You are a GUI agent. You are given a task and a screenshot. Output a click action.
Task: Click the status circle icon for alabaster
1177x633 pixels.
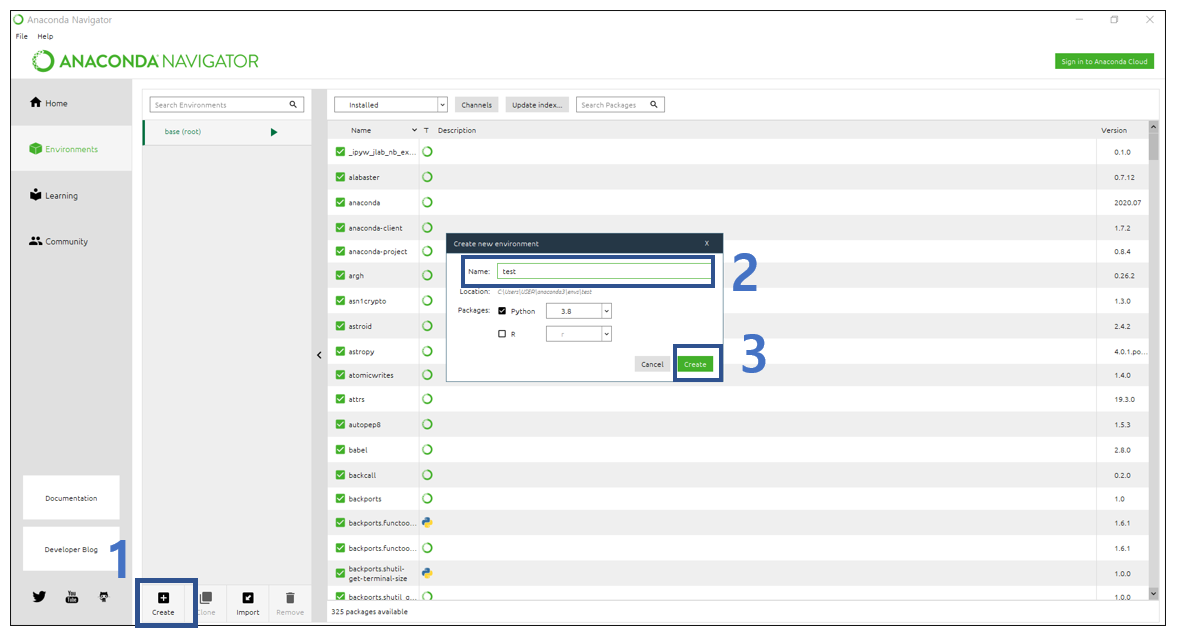[427, 177]
